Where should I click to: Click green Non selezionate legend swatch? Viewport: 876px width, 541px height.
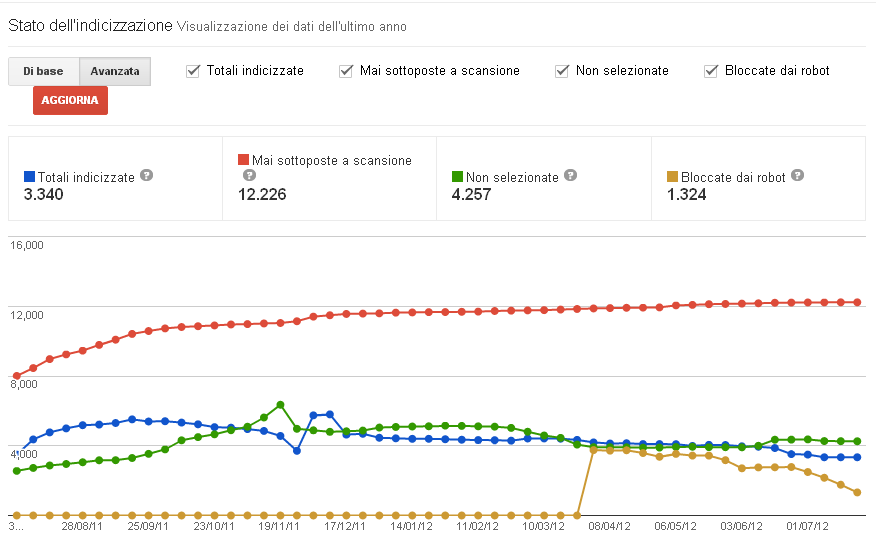458,177
